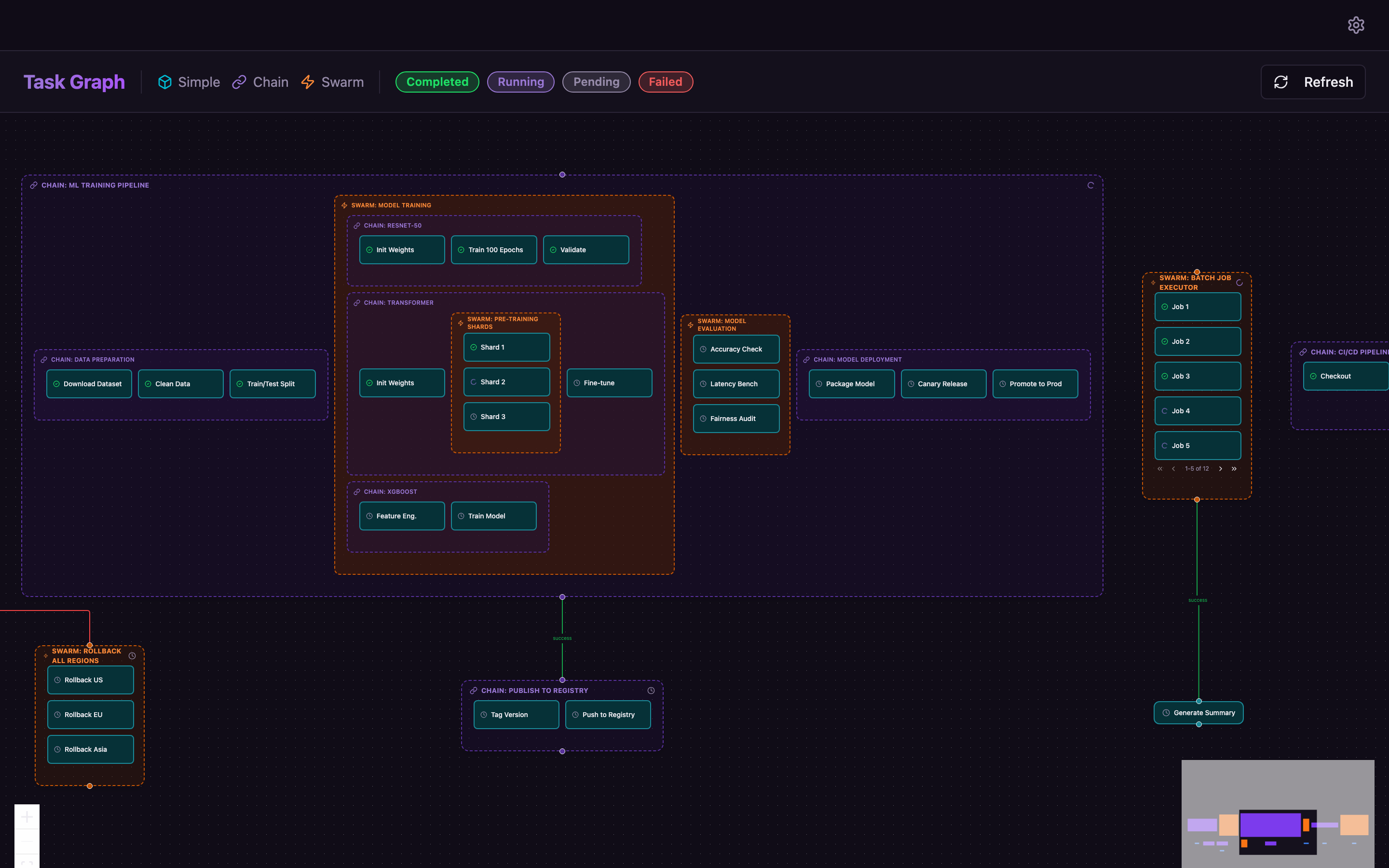1389x868 pixels.
Task: Toggle the Completed status filter
Action: 437,81
